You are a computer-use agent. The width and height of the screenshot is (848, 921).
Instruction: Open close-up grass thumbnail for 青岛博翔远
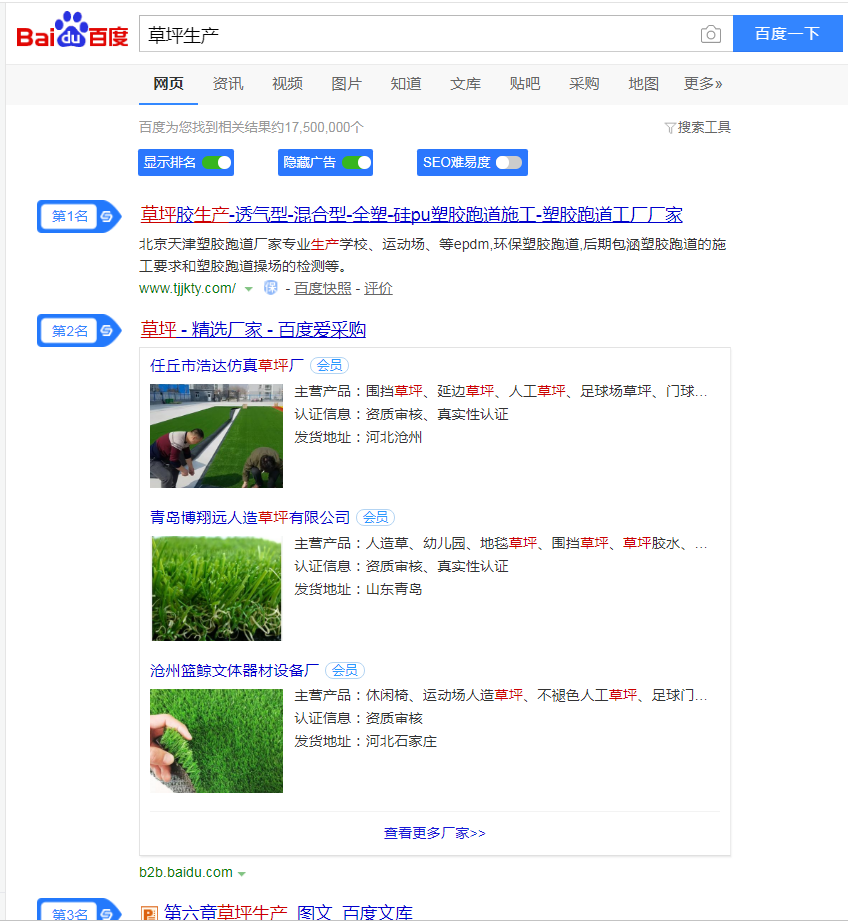[216, 588]
